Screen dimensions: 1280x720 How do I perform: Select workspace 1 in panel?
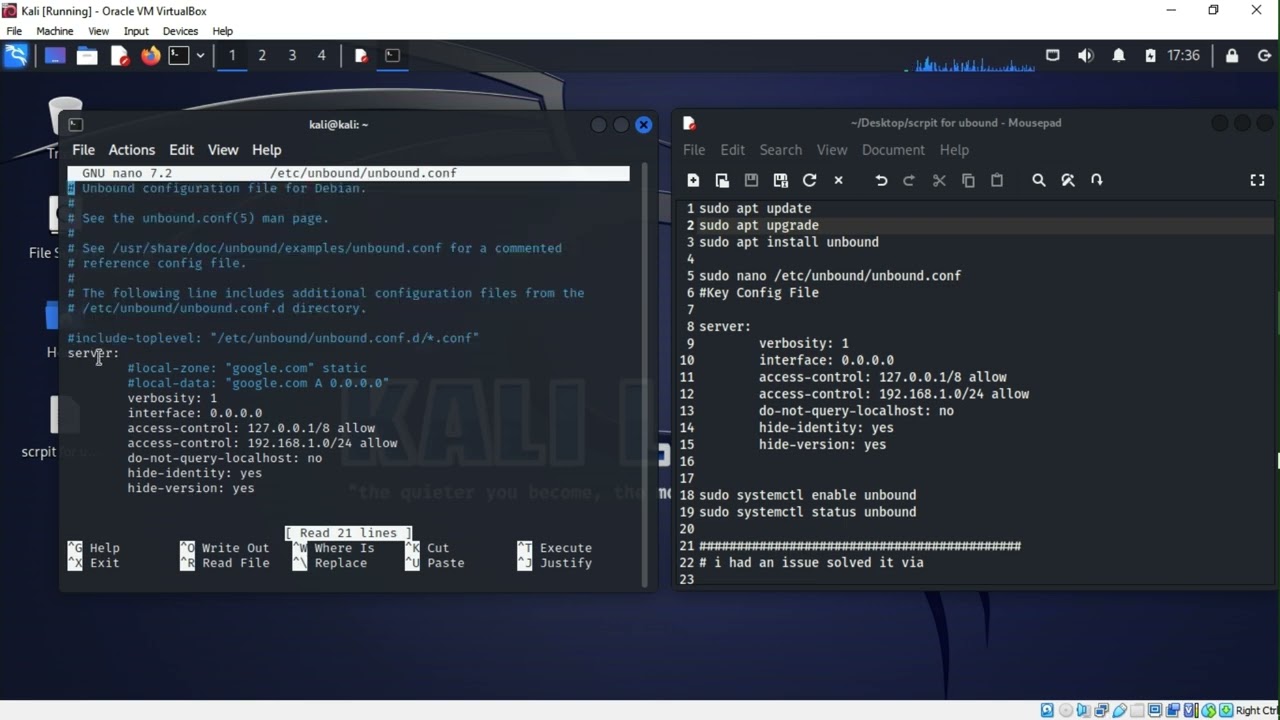(232, 56)
